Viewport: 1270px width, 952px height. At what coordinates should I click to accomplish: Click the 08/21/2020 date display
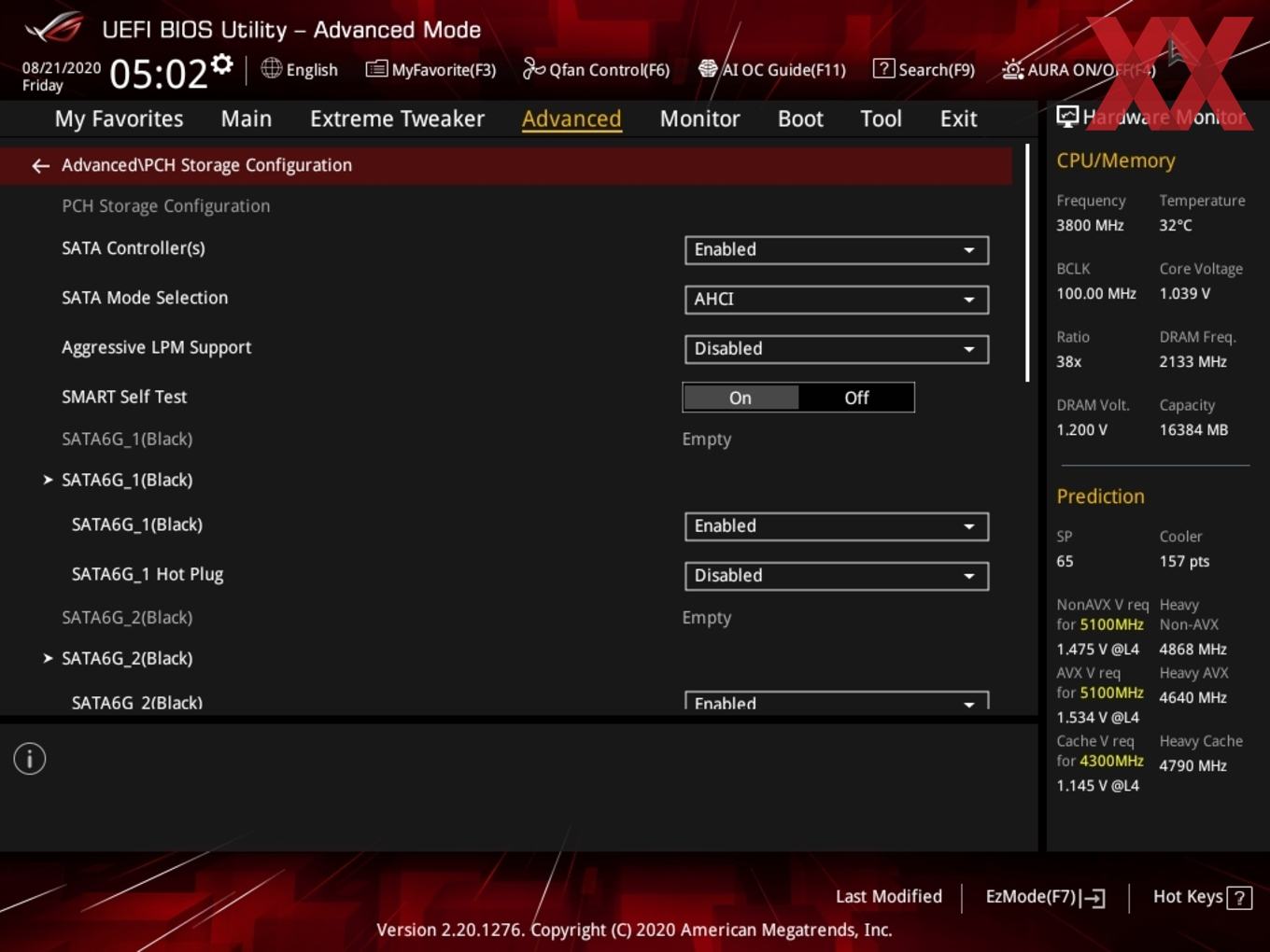(62, 67)
